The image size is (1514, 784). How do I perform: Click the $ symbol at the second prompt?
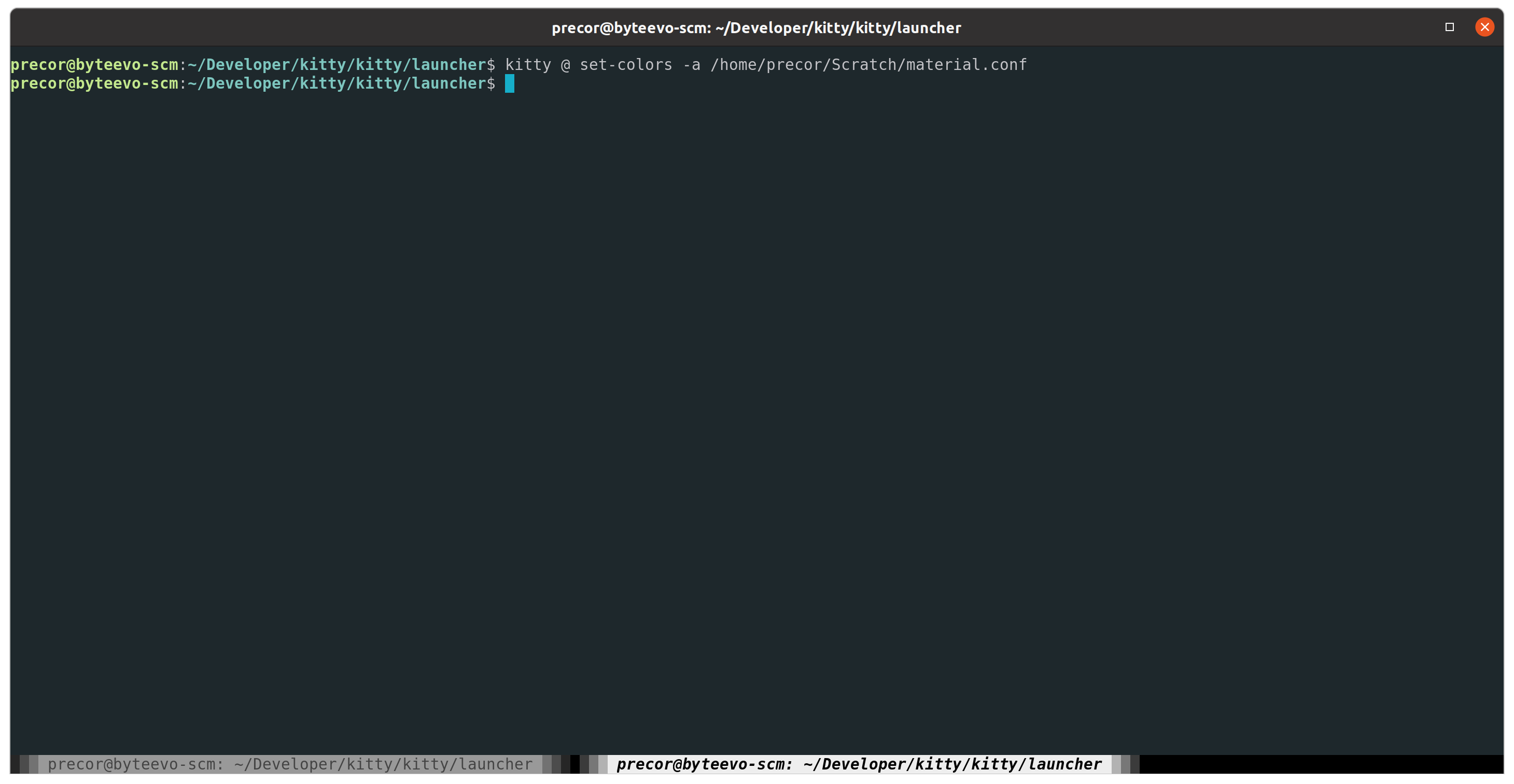[x=492, y=83]
